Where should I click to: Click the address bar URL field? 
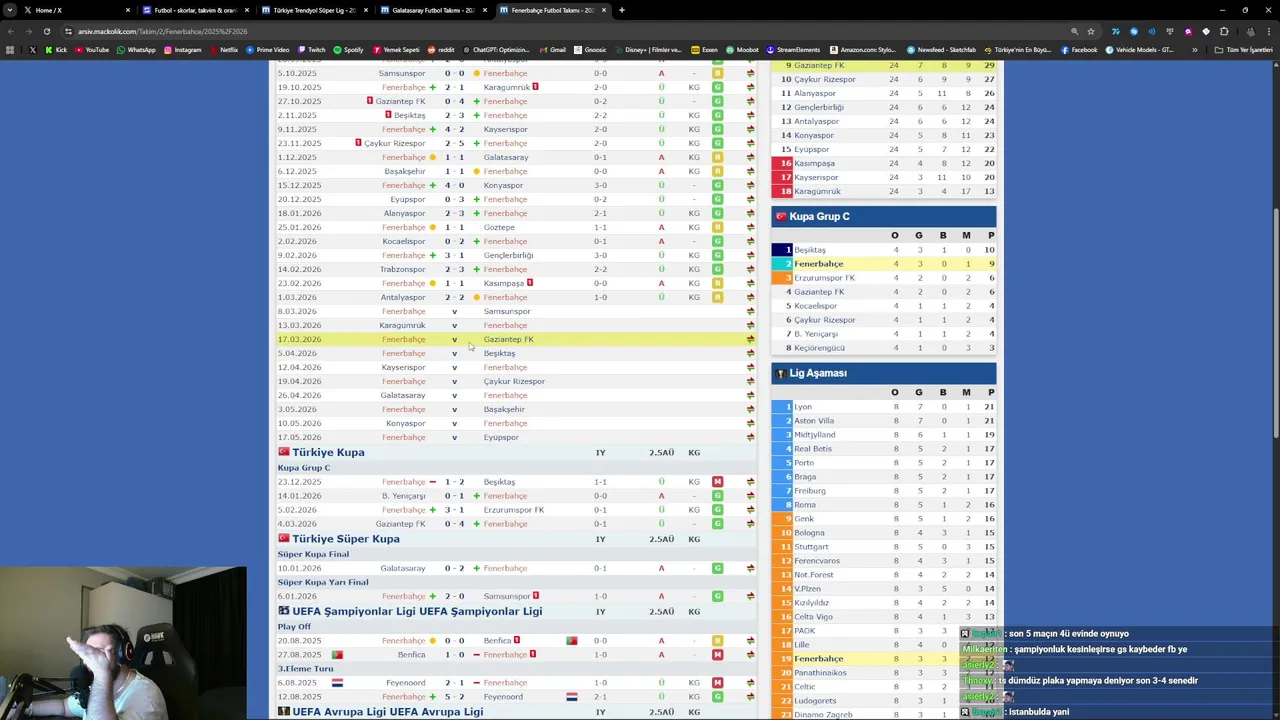[560, 31]
